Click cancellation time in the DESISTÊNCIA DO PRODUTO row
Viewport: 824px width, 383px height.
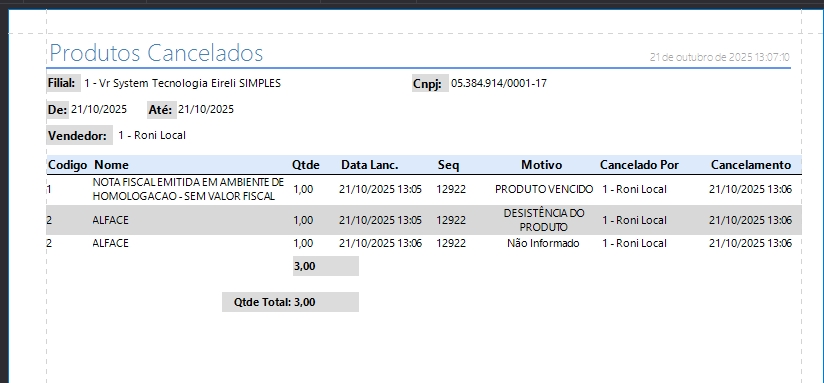pyautogui.click(x=750, y=220)
